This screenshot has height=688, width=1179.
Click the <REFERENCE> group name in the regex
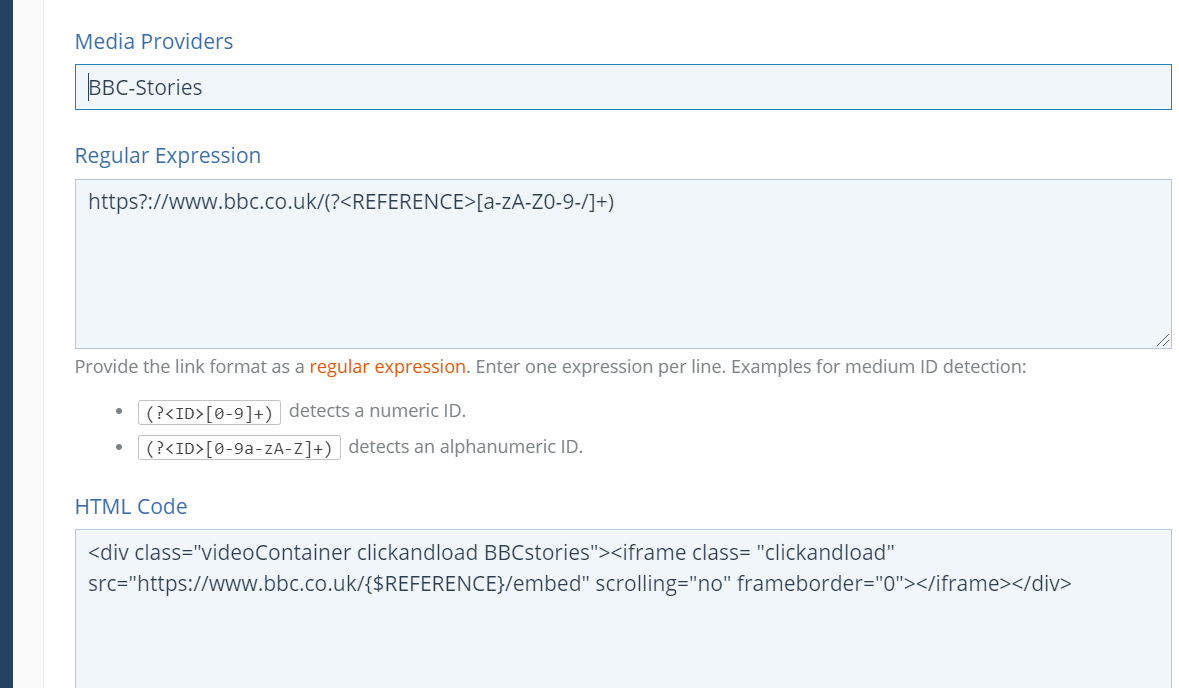tap(409, 202)
